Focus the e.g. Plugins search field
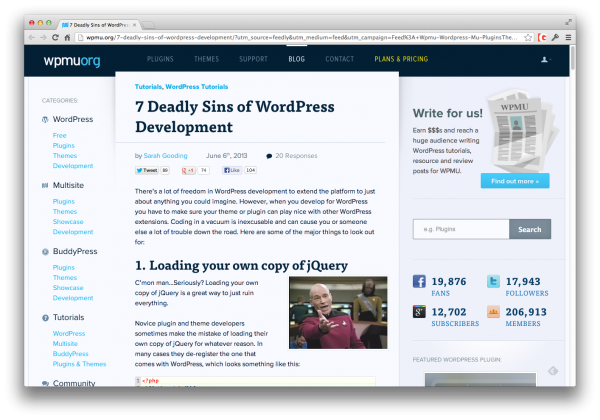 pyautogui.click(x=461, y=229)
